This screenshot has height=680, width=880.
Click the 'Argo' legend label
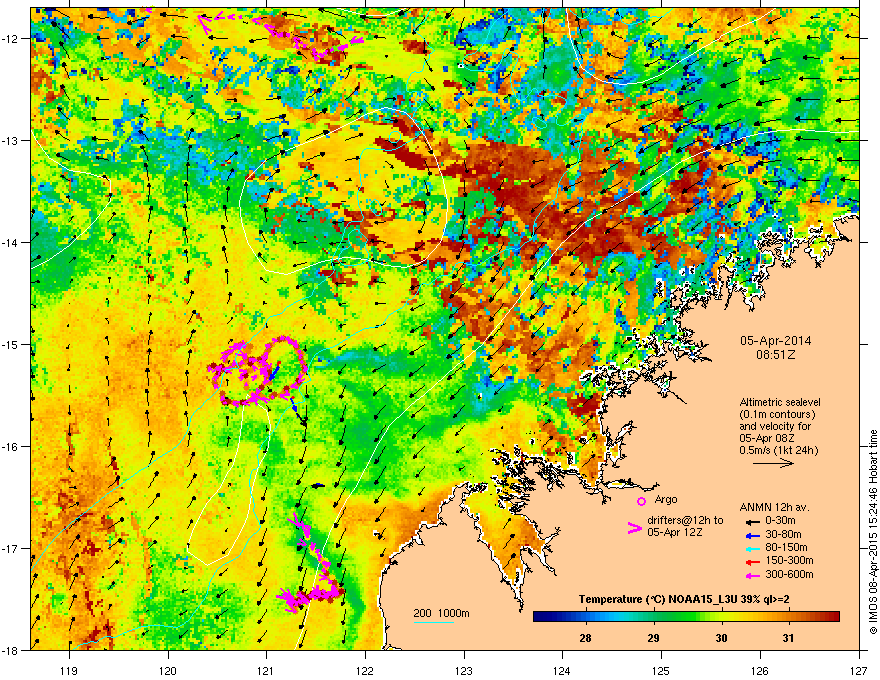point(666,499)
